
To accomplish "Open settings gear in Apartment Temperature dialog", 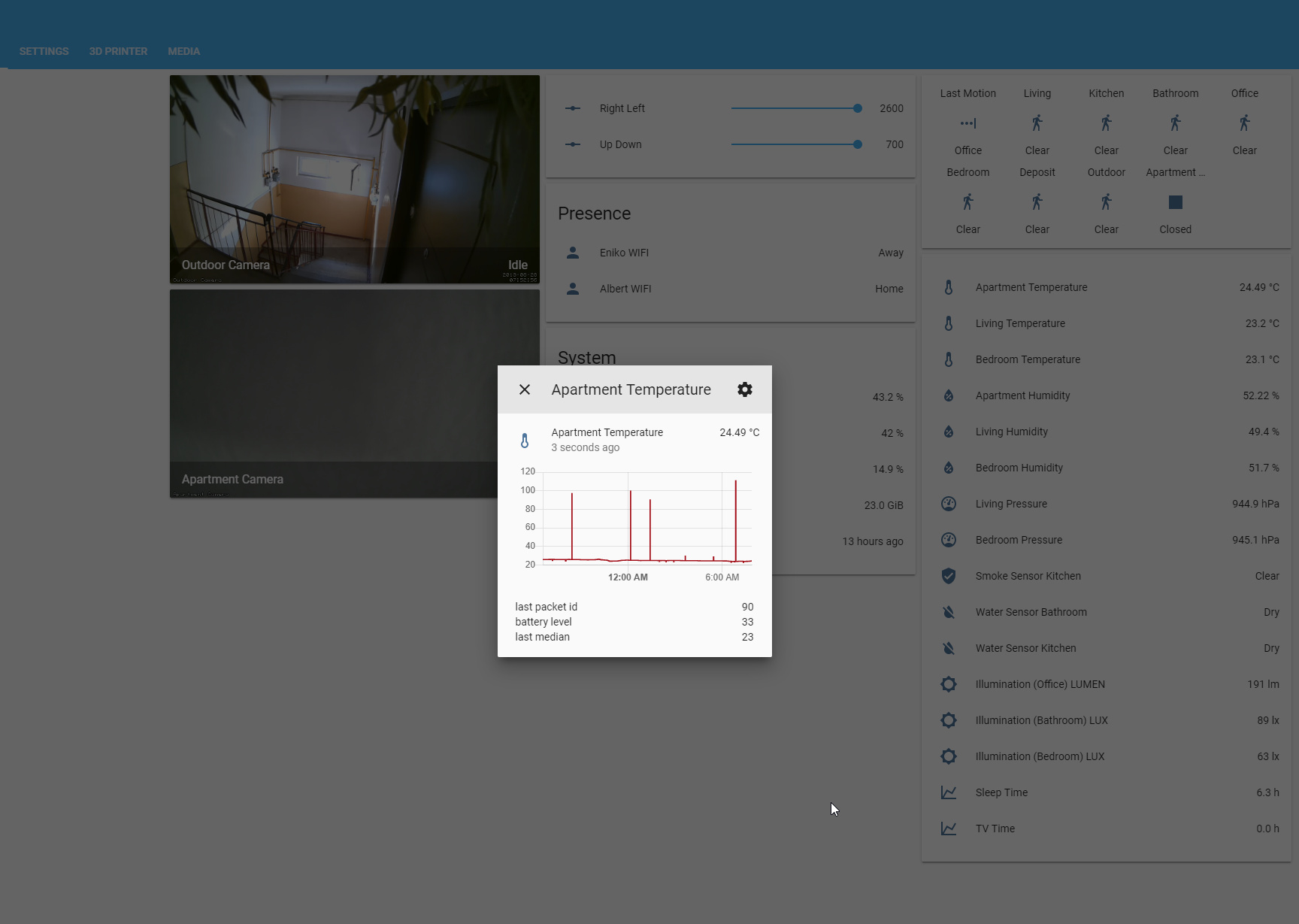I will (x=744, y=389).
